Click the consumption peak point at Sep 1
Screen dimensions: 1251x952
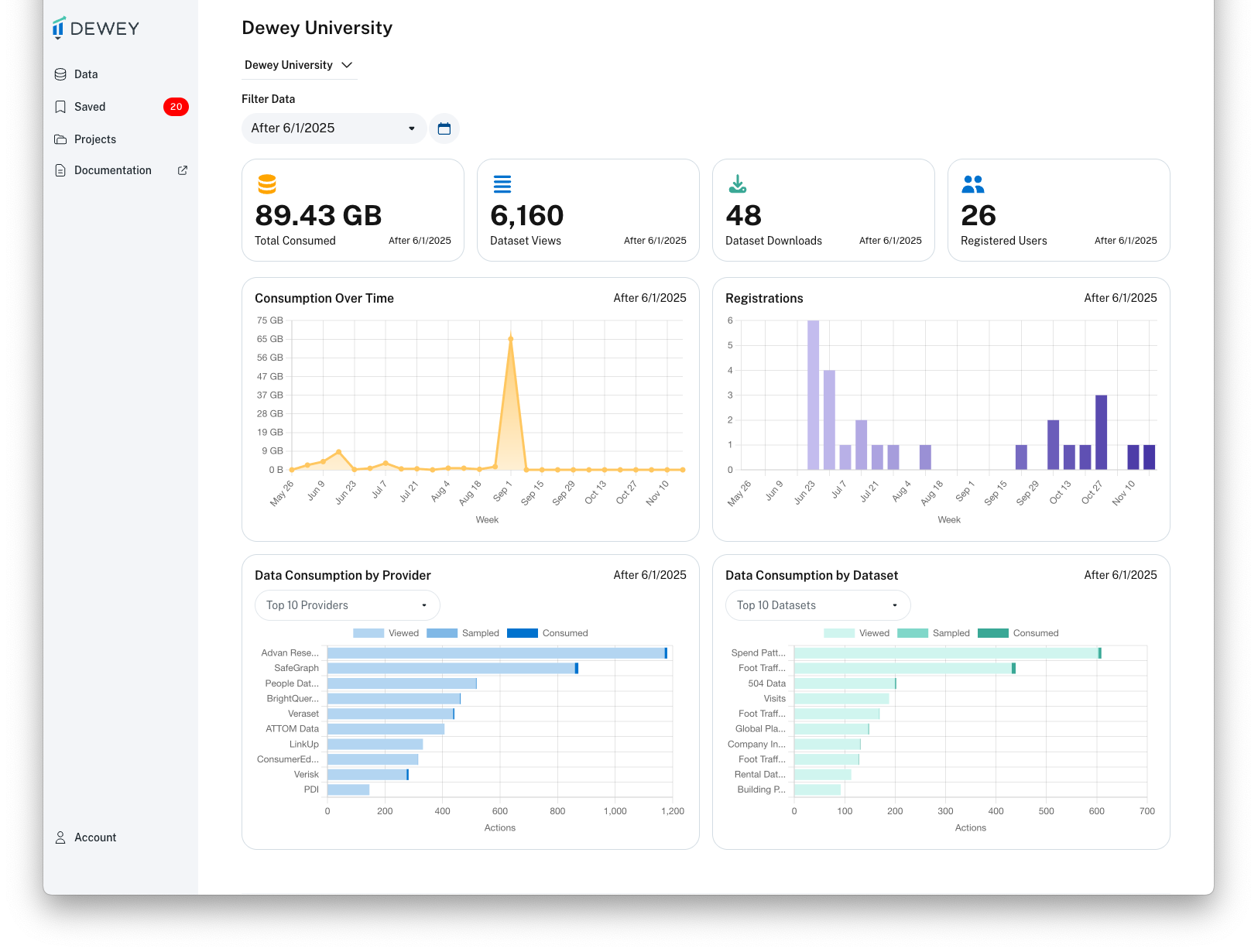point(510,338)
